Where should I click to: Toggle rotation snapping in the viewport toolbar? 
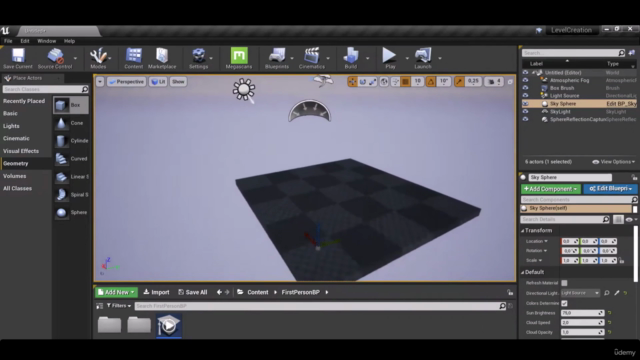(x=431, y=82)
